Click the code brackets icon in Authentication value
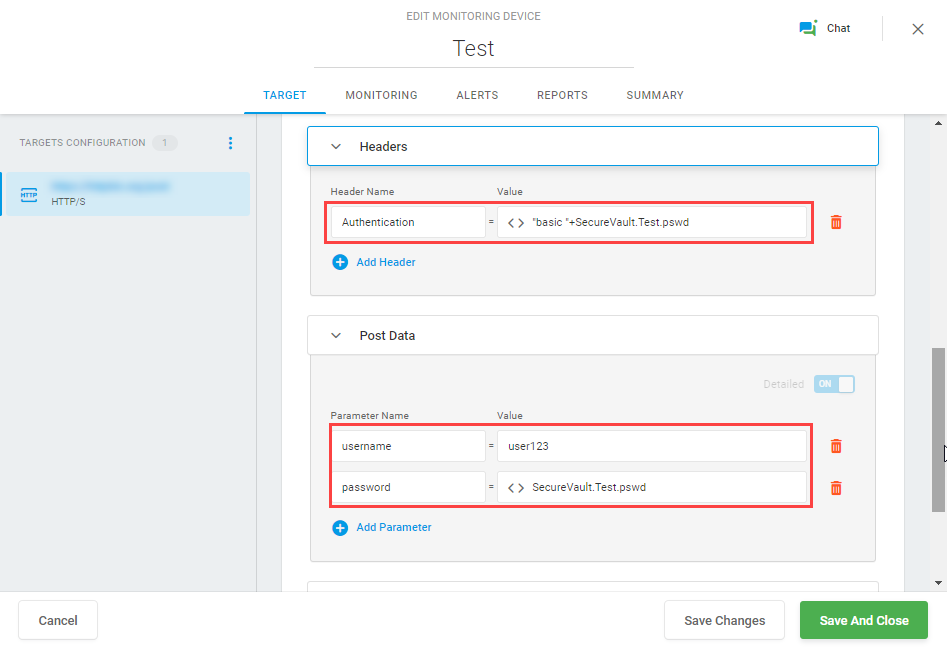This screenshot has height=649, width=947. pos(516,222)
